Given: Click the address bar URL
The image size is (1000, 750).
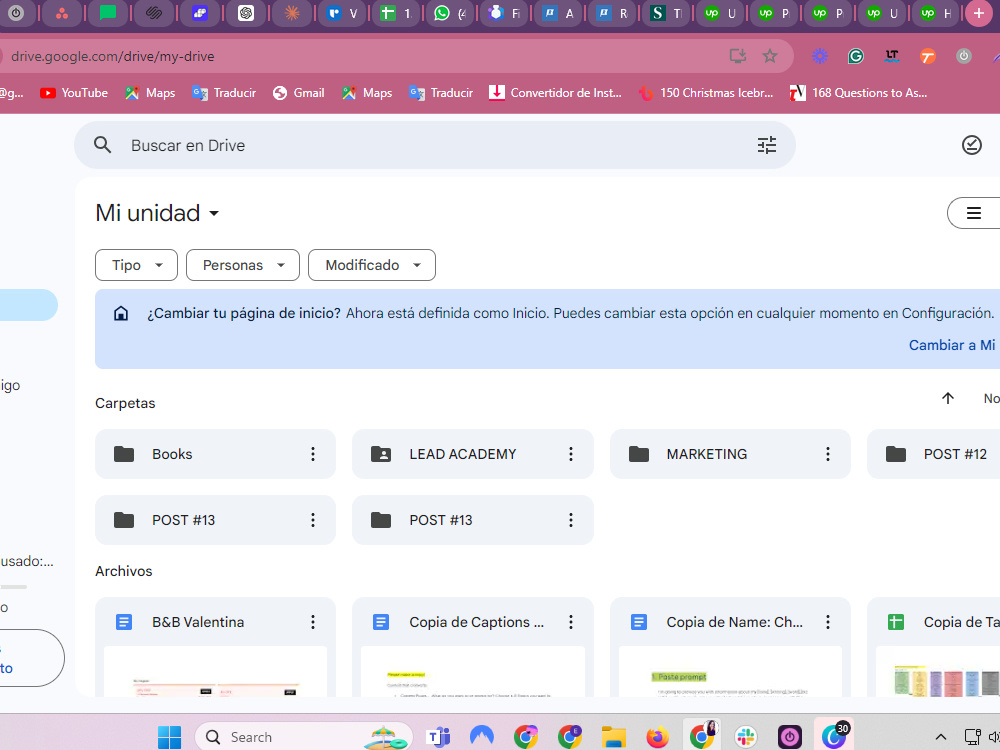Looking at the screenshot, I should [x=112, y=56].
